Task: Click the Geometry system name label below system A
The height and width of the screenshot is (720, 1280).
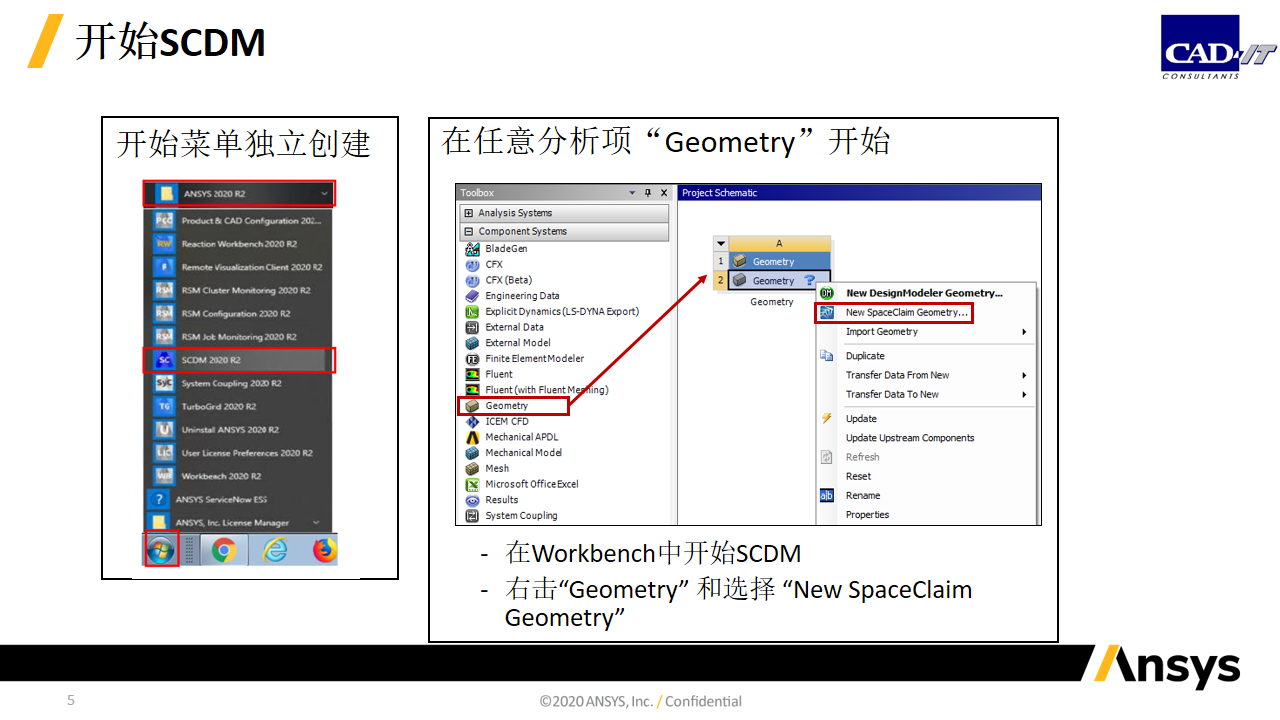Action: point(772,302)
